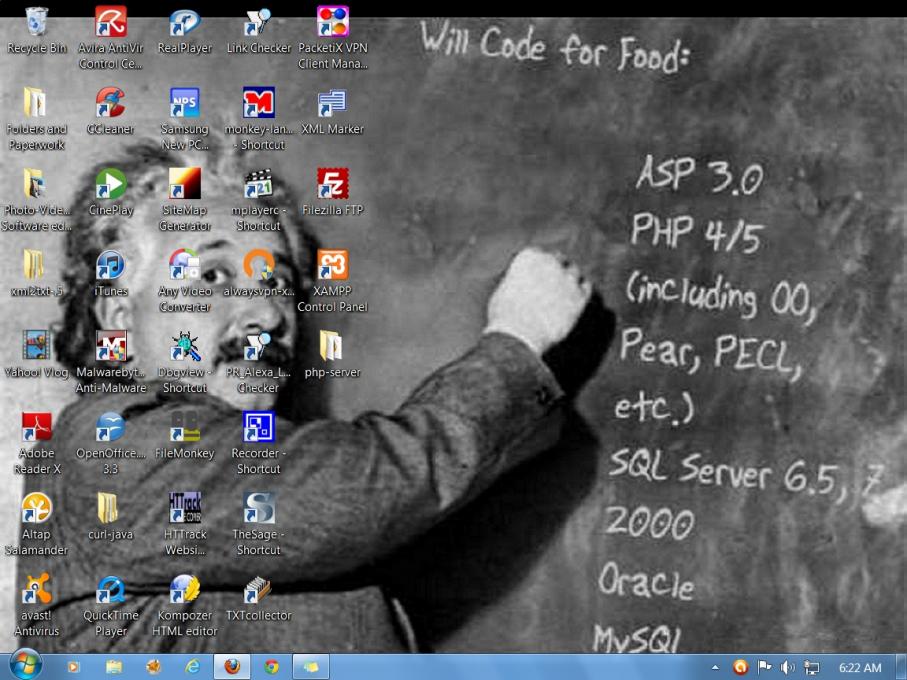The width and height of the screenshot is (907, 680).
Task: Select TheSage Shortcut icon
Action: tap(259, 508)
